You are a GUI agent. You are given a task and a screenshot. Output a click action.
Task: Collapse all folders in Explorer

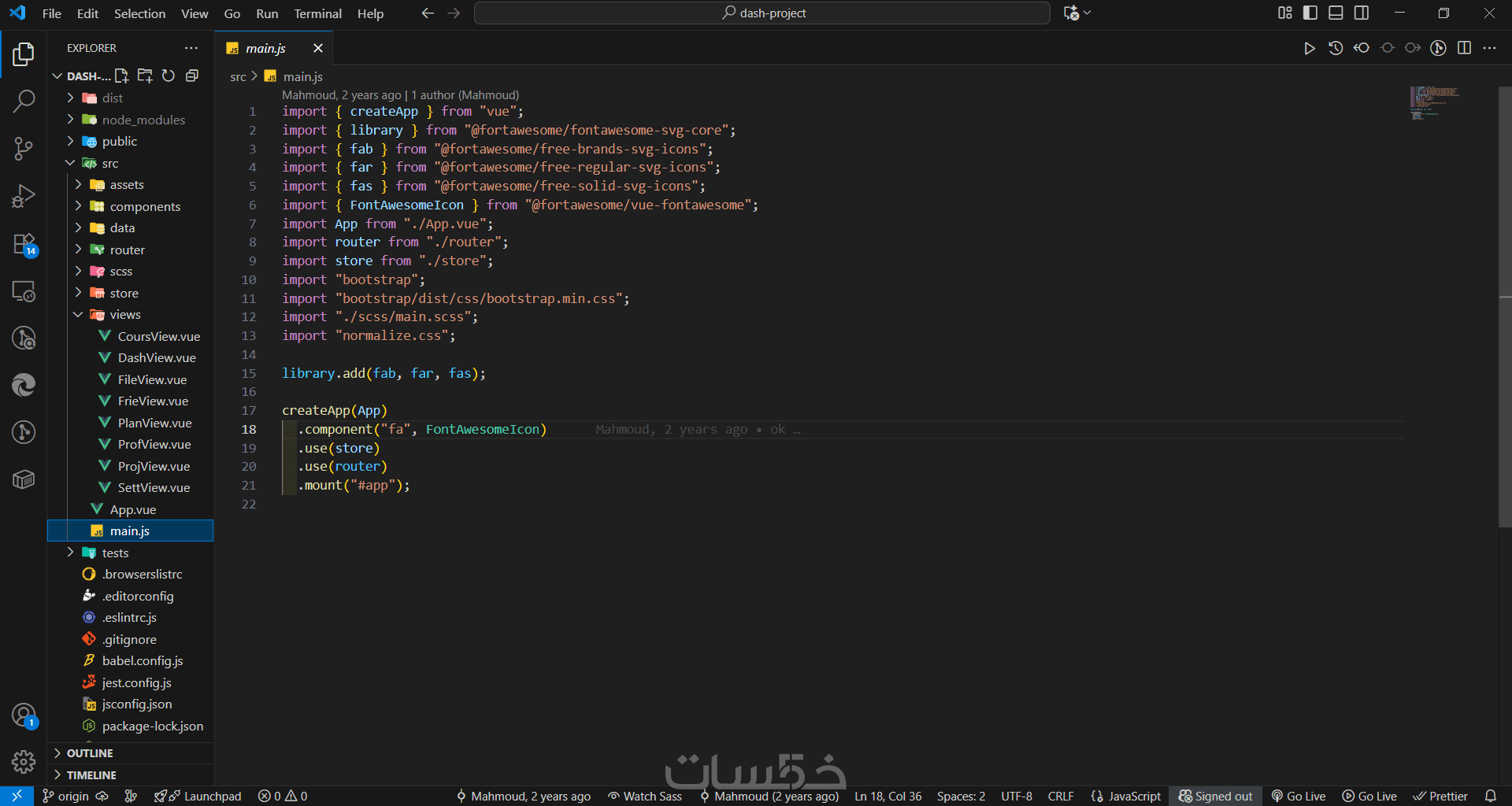[x=191, y=76]
